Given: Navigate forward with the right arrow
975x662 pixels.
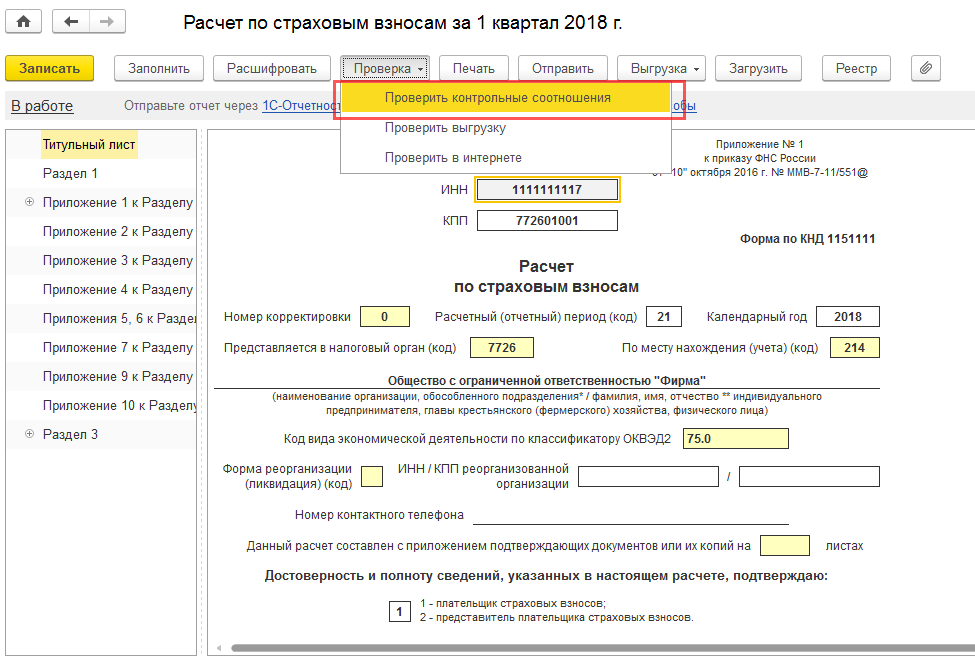Looking at the screenshot, I should pyautogui.click(x=107, y=22).
